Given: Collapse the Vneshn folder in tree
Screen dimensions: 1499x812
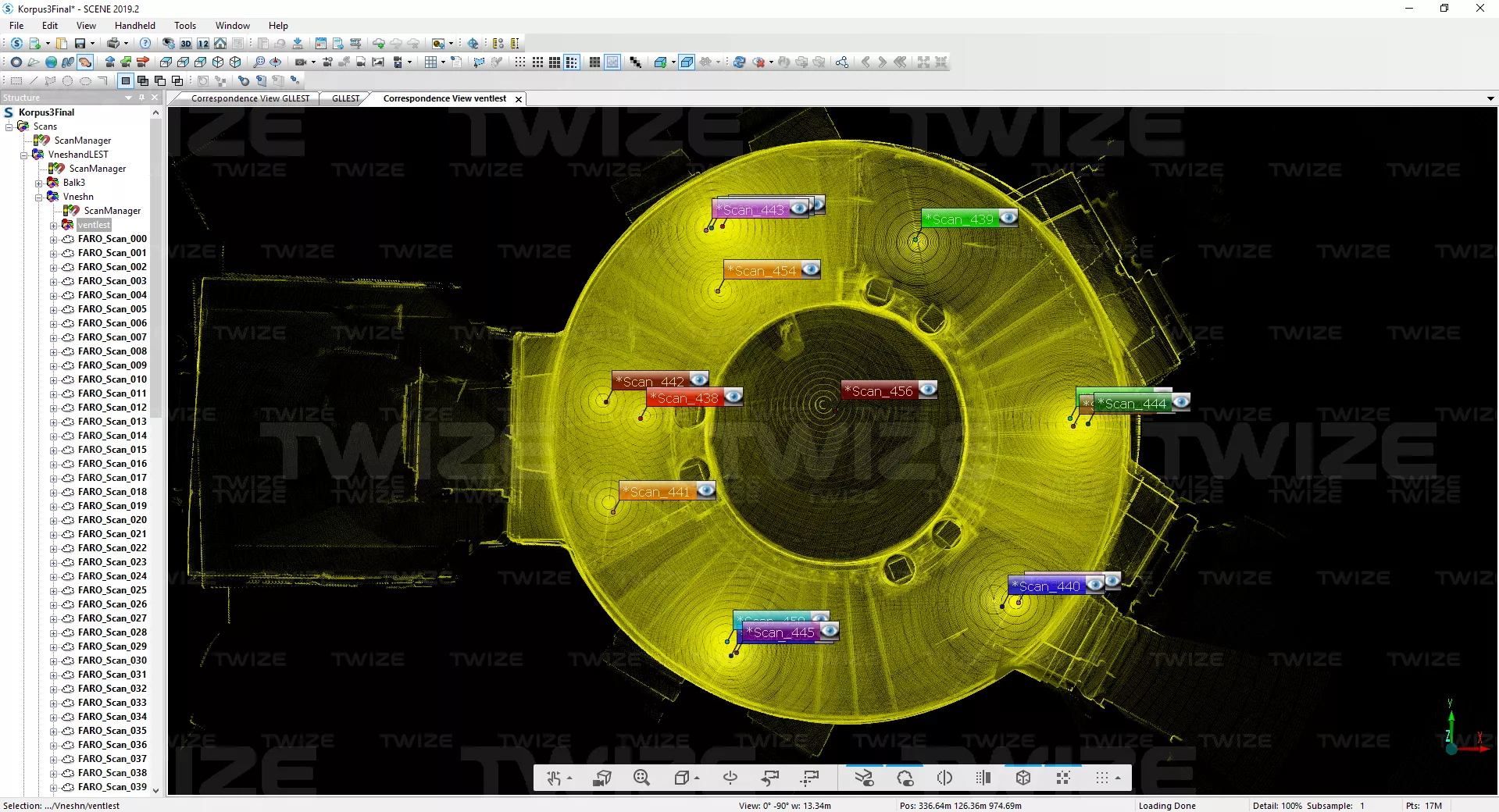Looking at the screenshot, I should [38, 198].
